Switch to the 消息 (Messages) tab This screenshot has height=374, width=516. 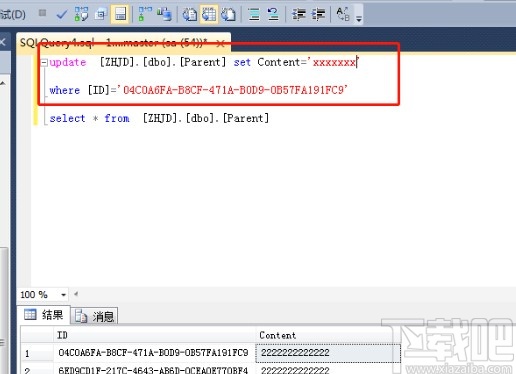click(95, 316)
